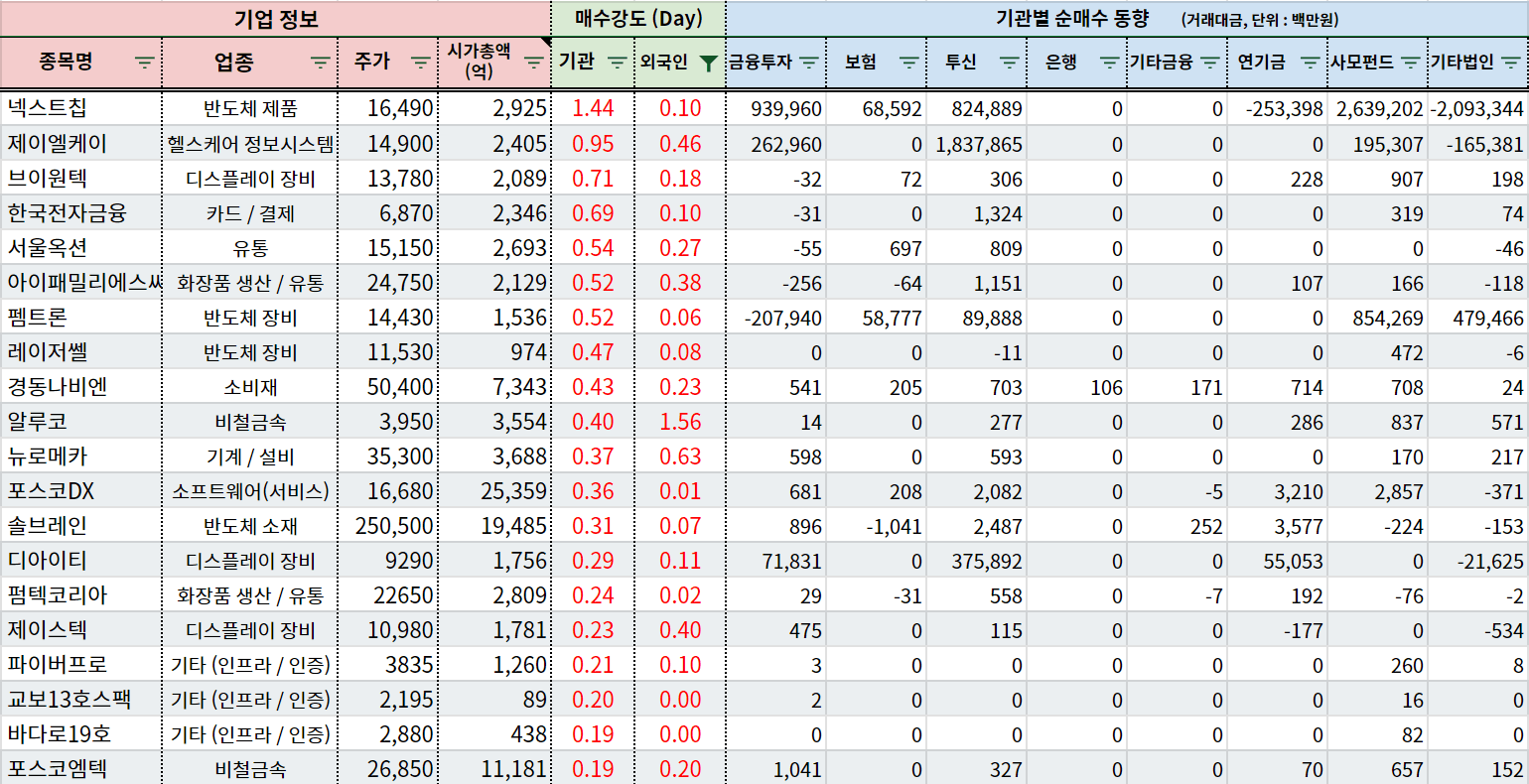Open the 기관 column filter dropdown
1529x784 pixels.
pos(618,63)
